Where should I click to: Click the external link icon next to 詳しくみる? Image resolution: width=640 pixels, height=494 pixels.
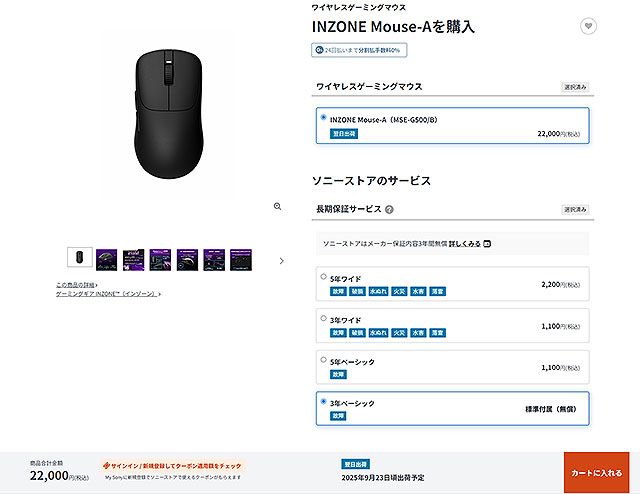point(487,244)
